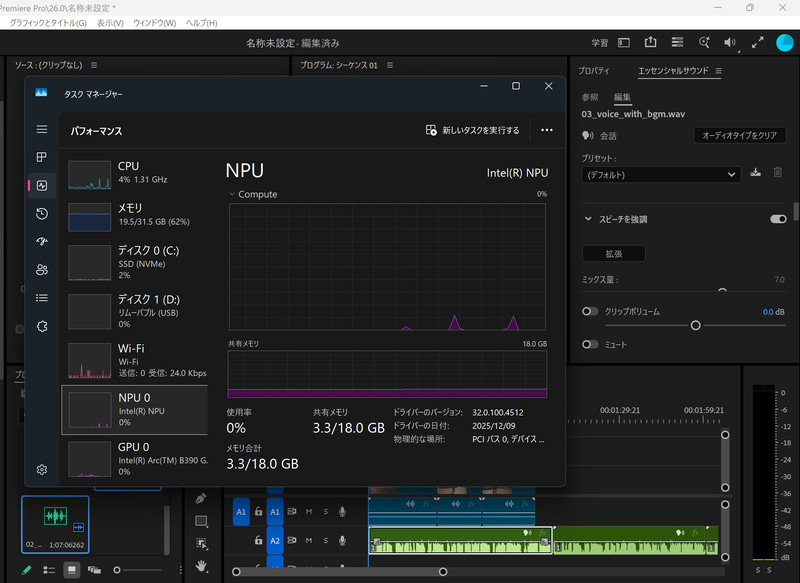Click the 拡張 button
The image size is (800, 583).
click(614, 254)
